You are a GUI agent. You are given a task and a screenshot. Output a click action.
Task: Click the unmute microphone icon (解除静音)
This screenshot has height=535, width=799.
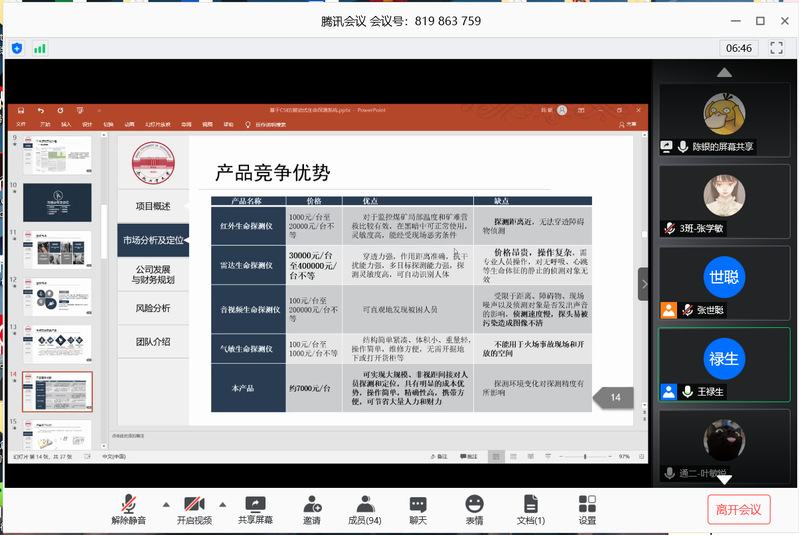[x=128, y=505]
